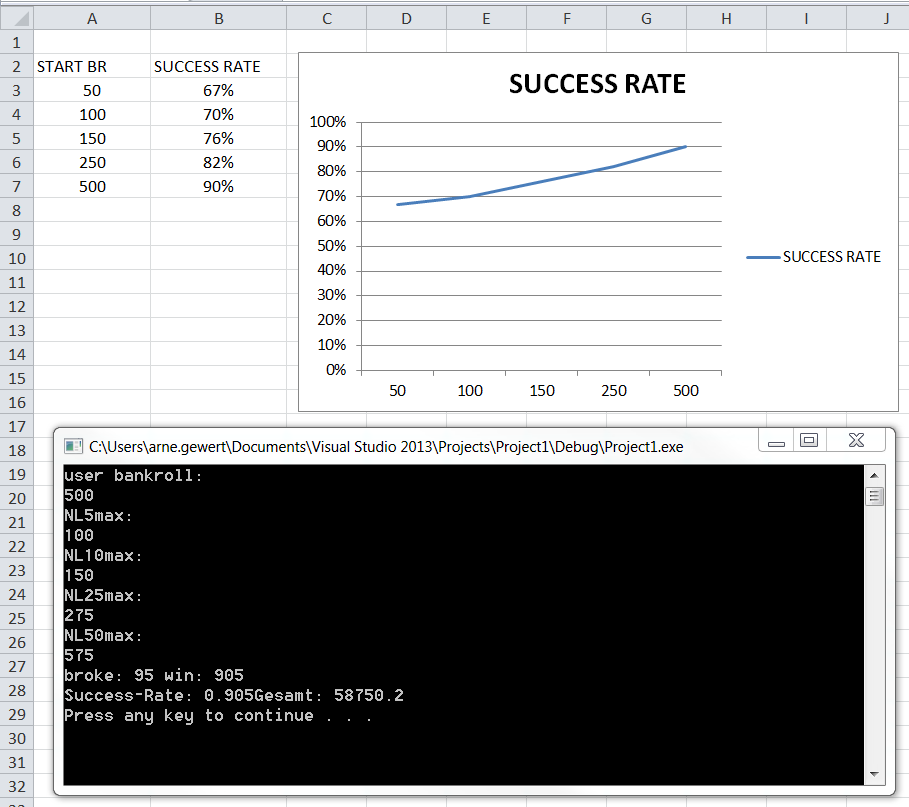The image size is (909, 807).
Task: Select column I header
Action: pyautogui.click(x=806, y=19)
